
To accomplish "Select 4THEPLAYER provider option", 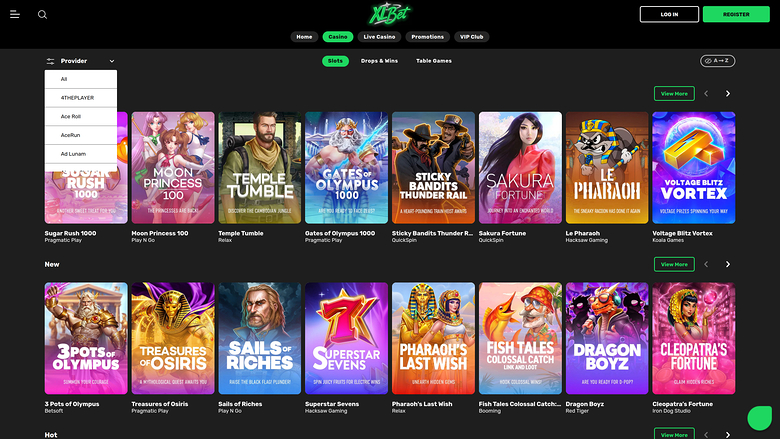I will click(x=81, y=97).
